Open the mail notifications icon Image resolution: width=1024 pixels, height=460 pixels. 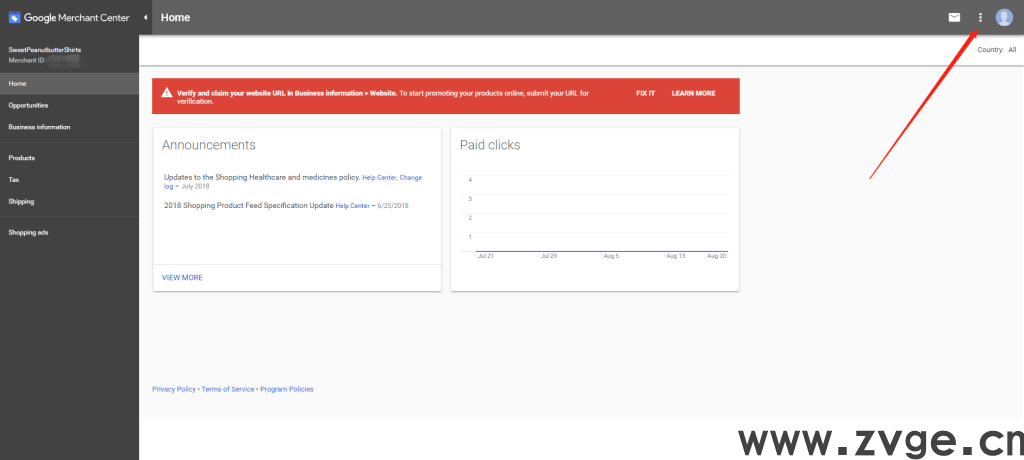(954, 17)
